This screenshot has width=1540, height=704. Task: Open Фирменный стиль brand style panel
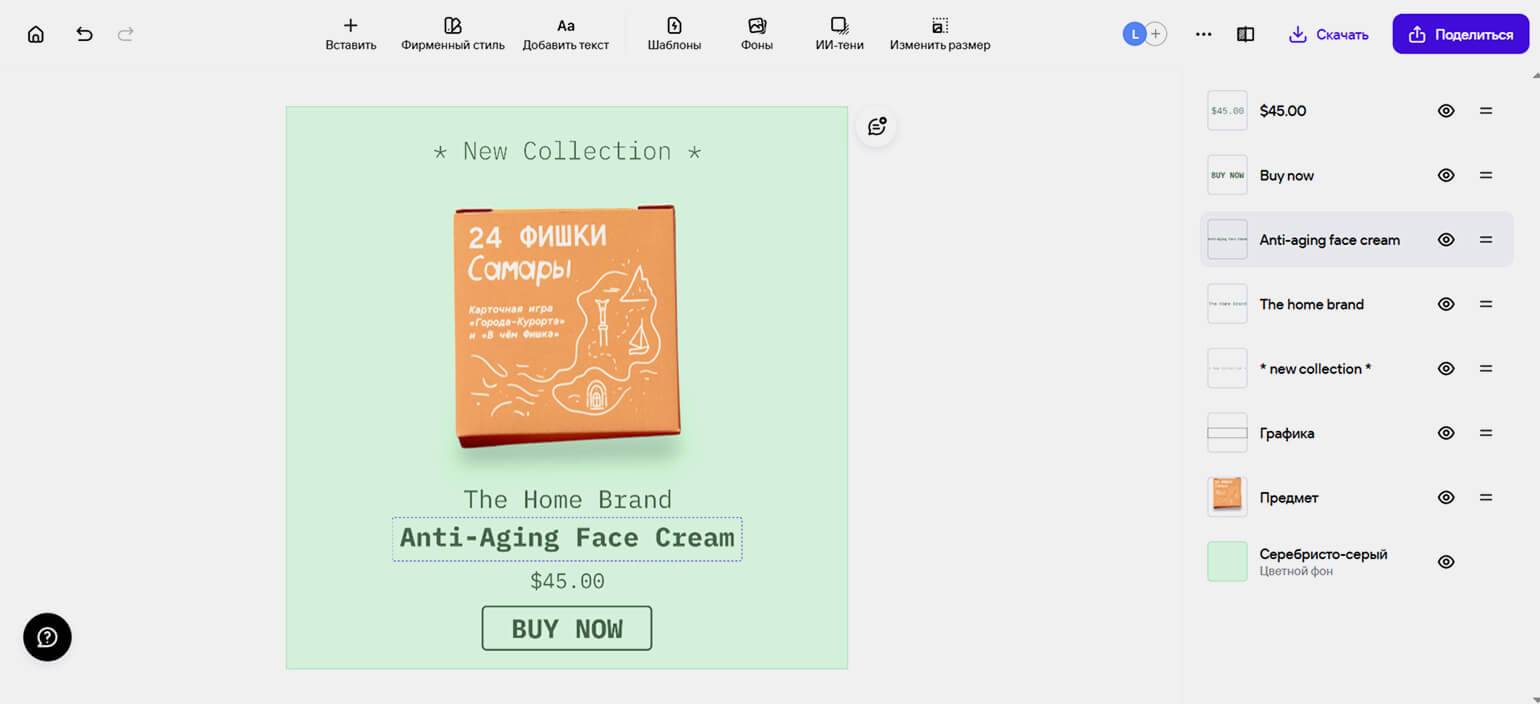[453, 34]
